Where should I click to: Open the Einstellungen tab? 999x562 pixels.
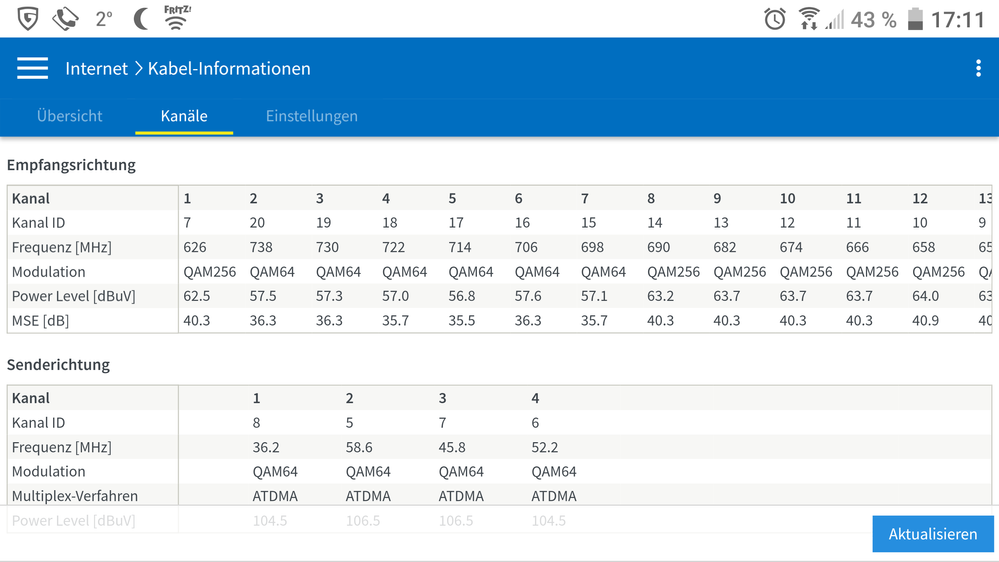pos(312,116)
